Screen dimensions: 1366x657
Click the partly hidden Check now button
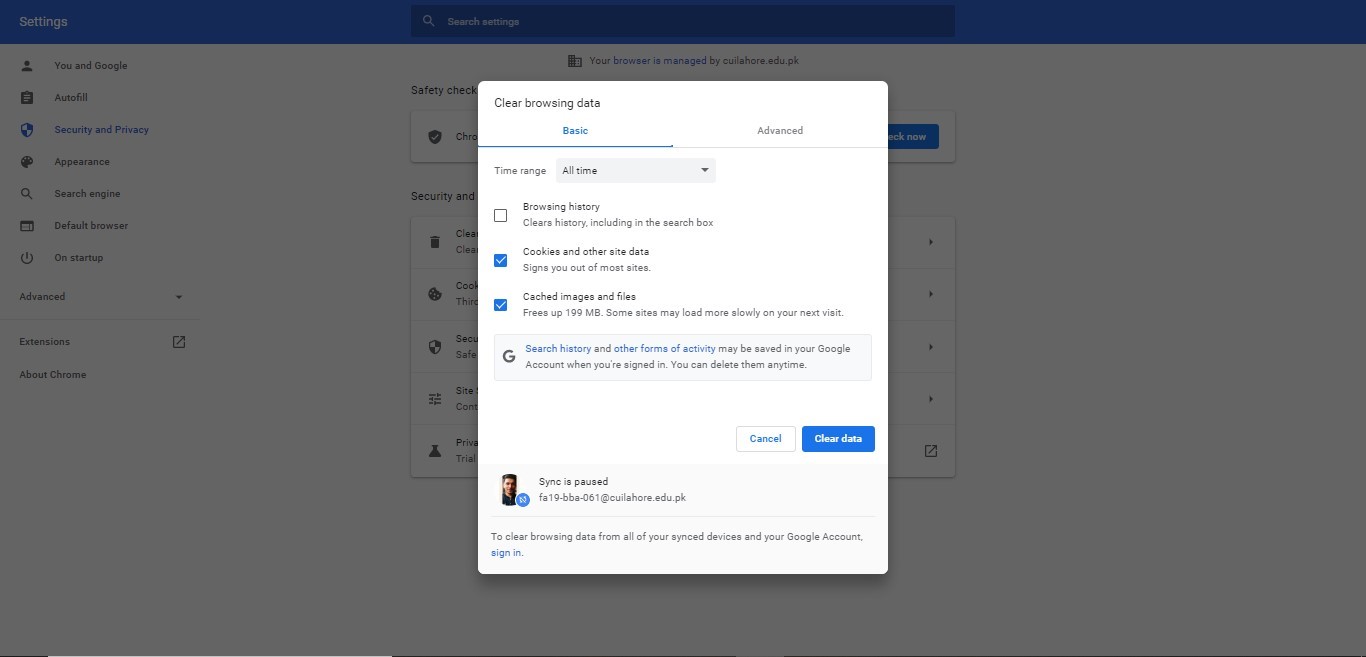pos(913,137)
